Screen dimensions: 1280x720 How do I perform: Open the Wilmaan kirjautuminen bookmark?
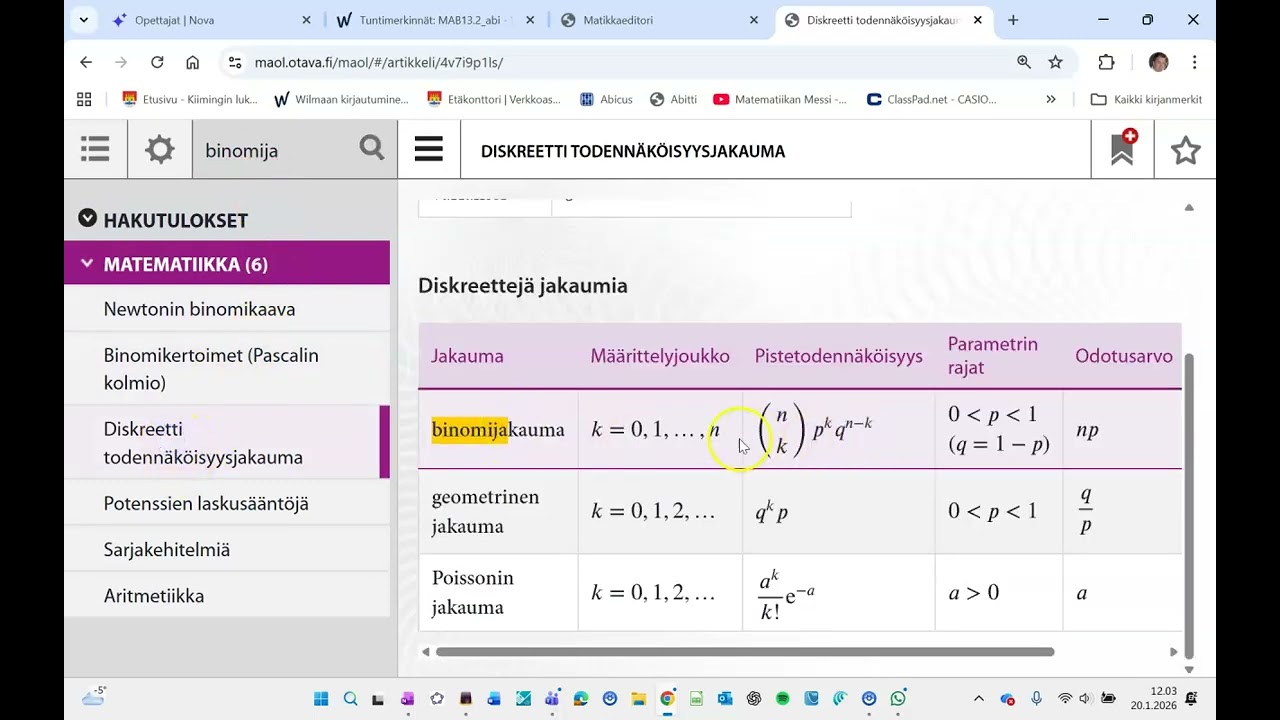pyautogui.click(x=342, y=99)
